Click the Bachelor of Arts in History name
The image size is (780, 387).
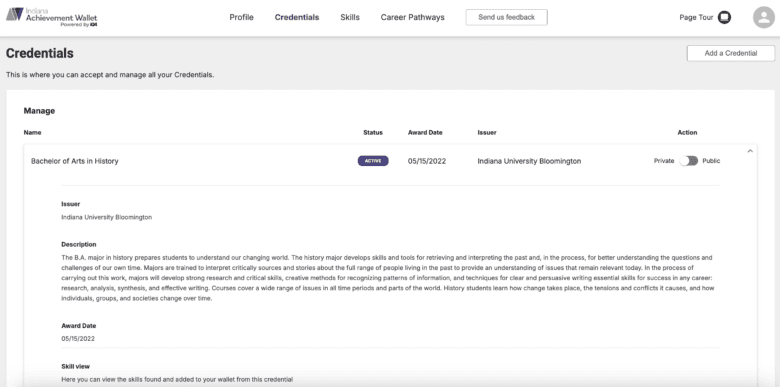point(75,161)
